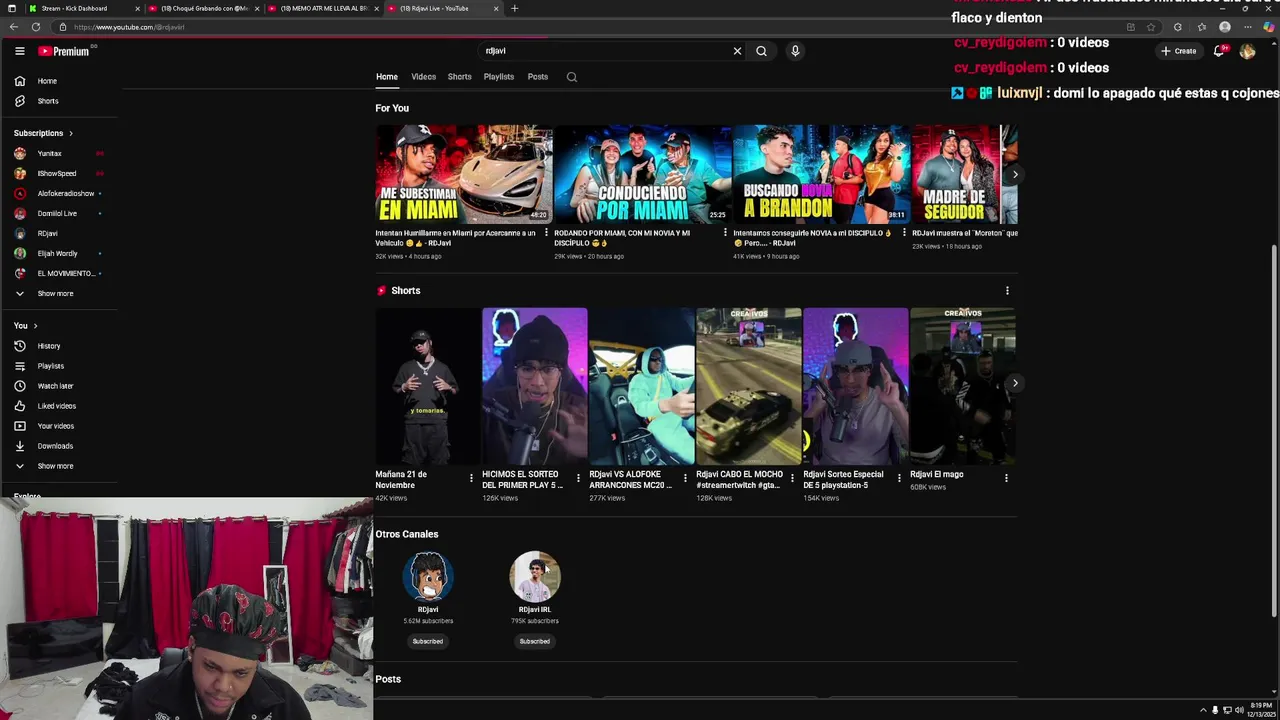Image resolution: width=1280 pixels, height=720 pixels.
Task: Open Rdjavi CABO EL MOCHO short
Action: click(x=748, y=386)
